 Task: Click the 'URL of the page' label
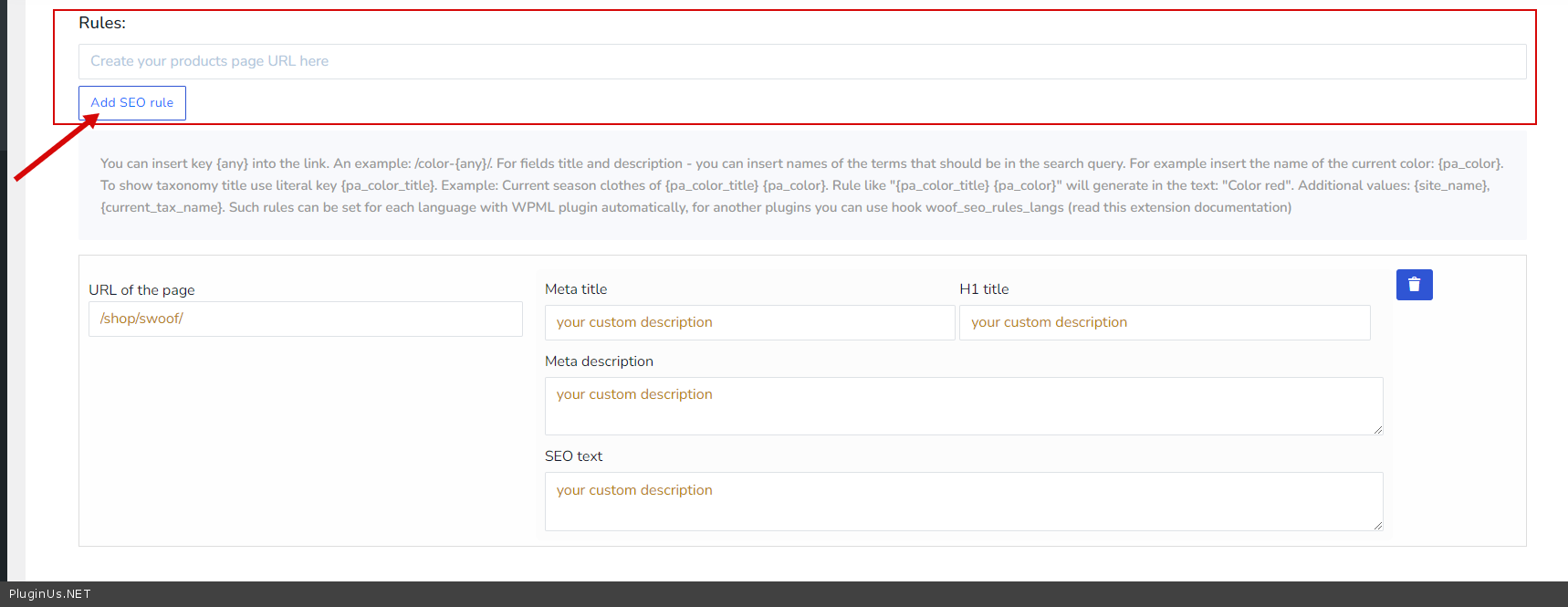tap(141, 290)
